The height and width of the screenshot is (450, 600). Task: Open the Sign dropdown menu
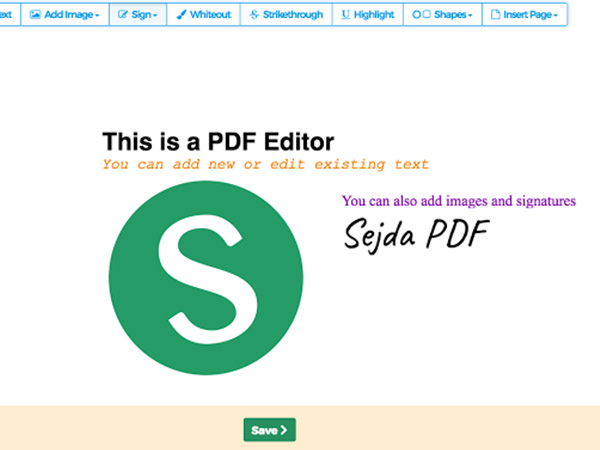click(x=138, y=15)
